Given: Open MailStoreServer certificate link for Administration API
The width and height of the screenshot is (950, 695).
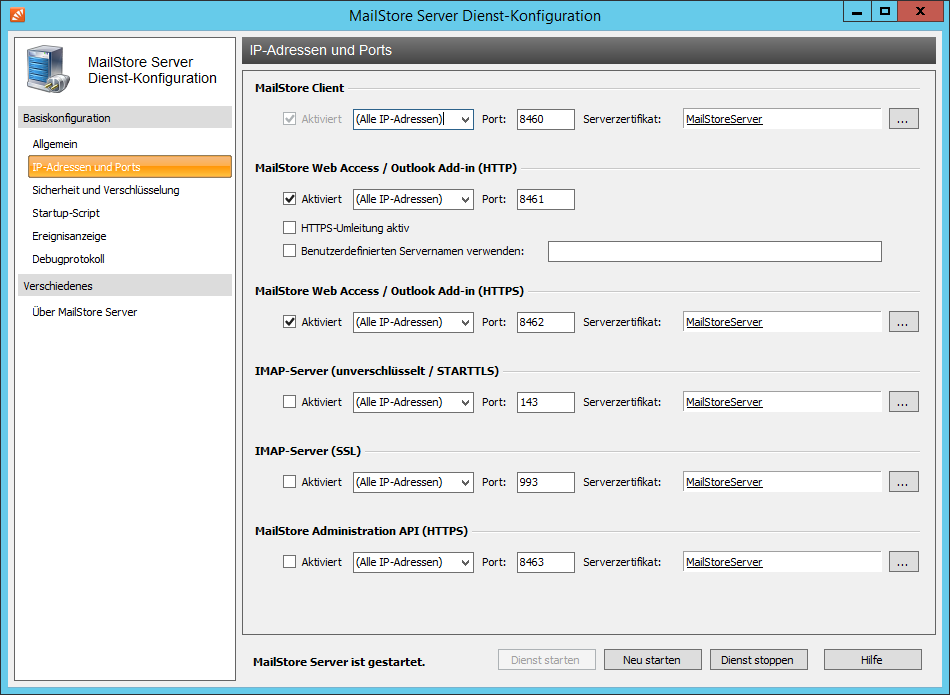Looking at the screenshot, I should 724,562.
